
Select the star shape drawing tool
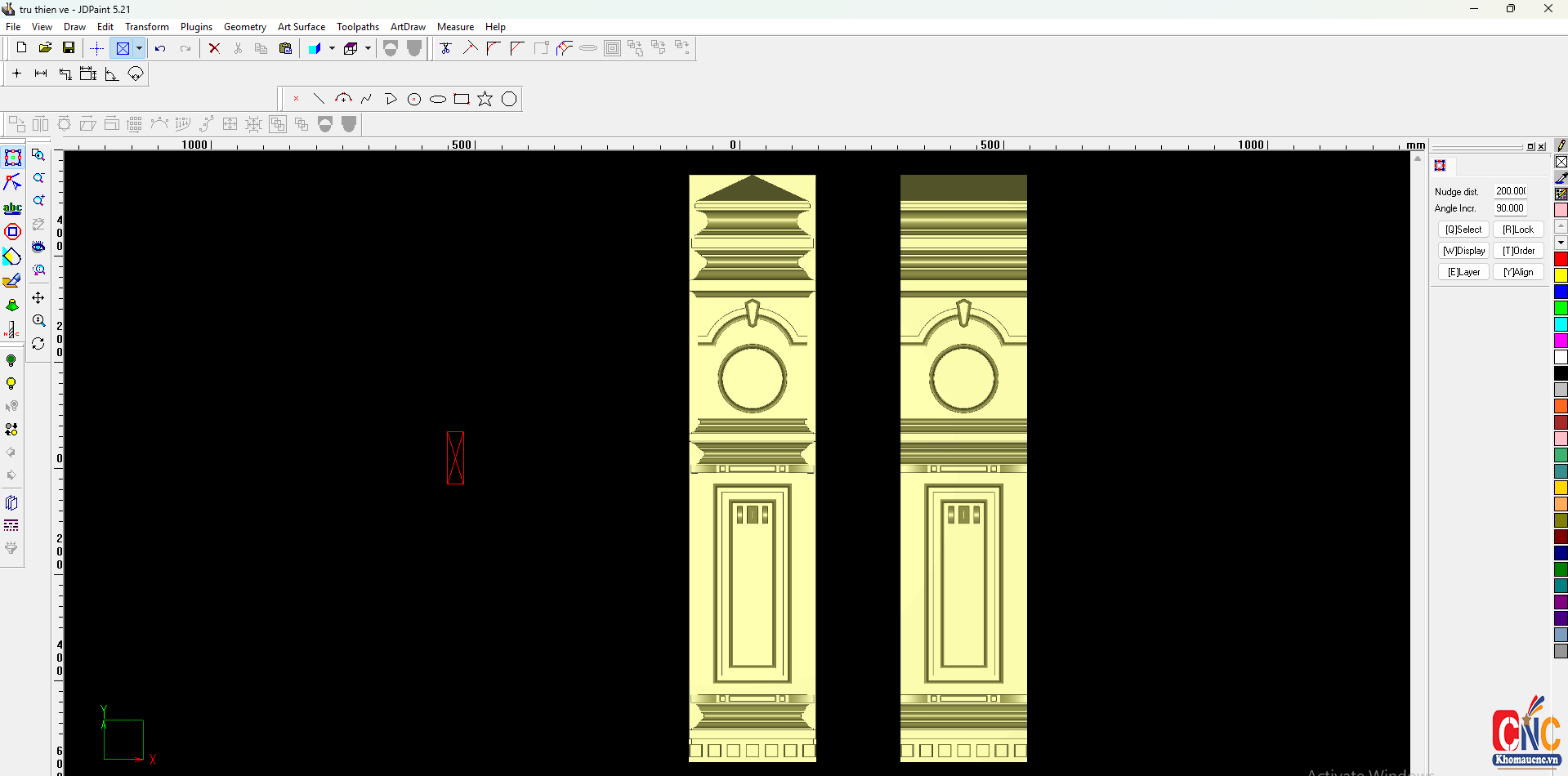pyautogui.click(x=485, y=99)
